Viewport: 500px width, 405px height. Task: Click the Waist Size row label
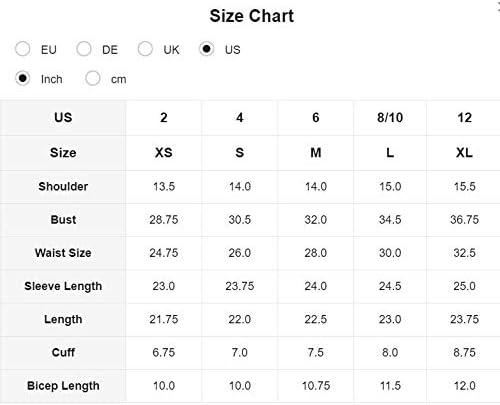pos(63,253)
